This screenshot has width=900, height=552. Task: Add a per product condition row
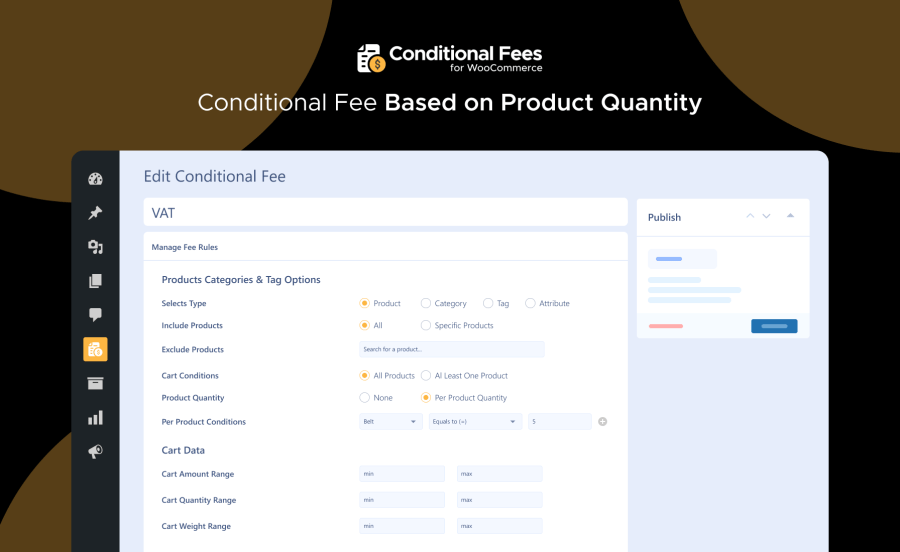coord(603,422)
